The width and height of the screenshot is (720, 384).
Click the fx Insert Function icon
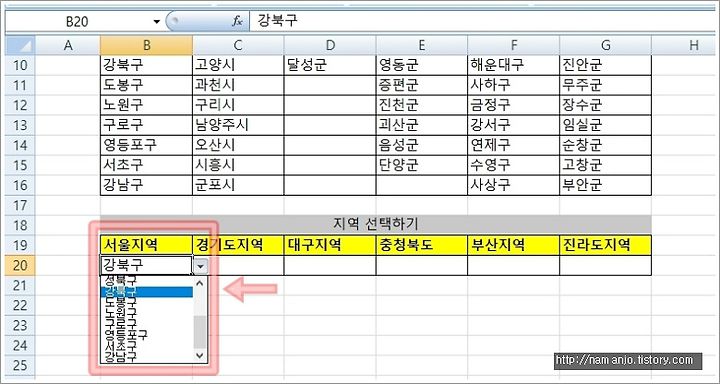pos(237,21)
